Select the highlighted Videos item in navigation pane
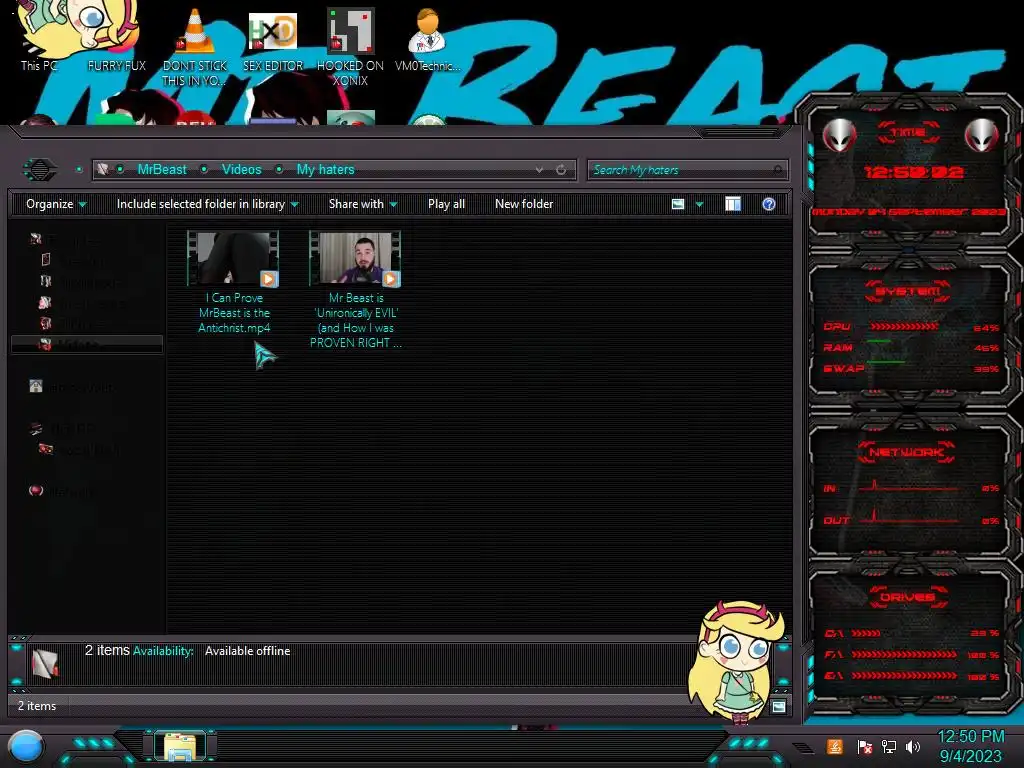 pos(87,344)
